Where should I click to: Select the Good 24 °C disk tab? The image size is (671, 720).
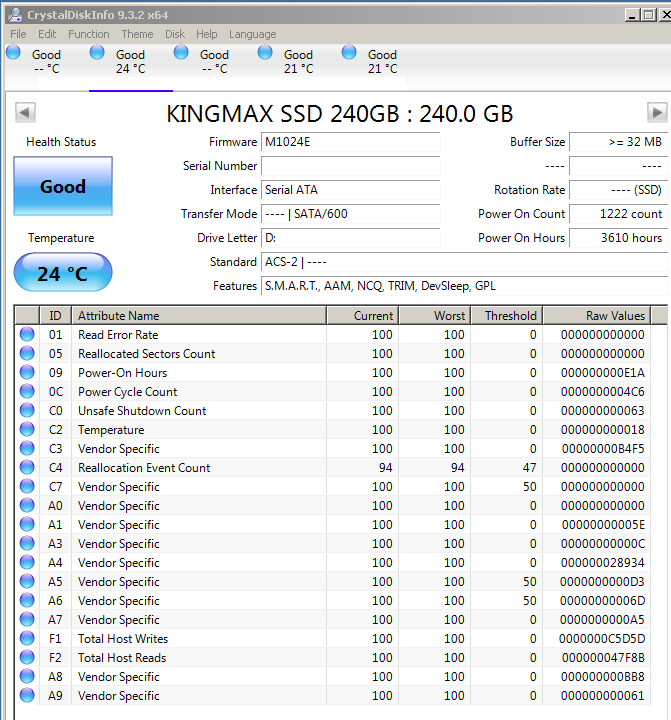tap(130, 62)
